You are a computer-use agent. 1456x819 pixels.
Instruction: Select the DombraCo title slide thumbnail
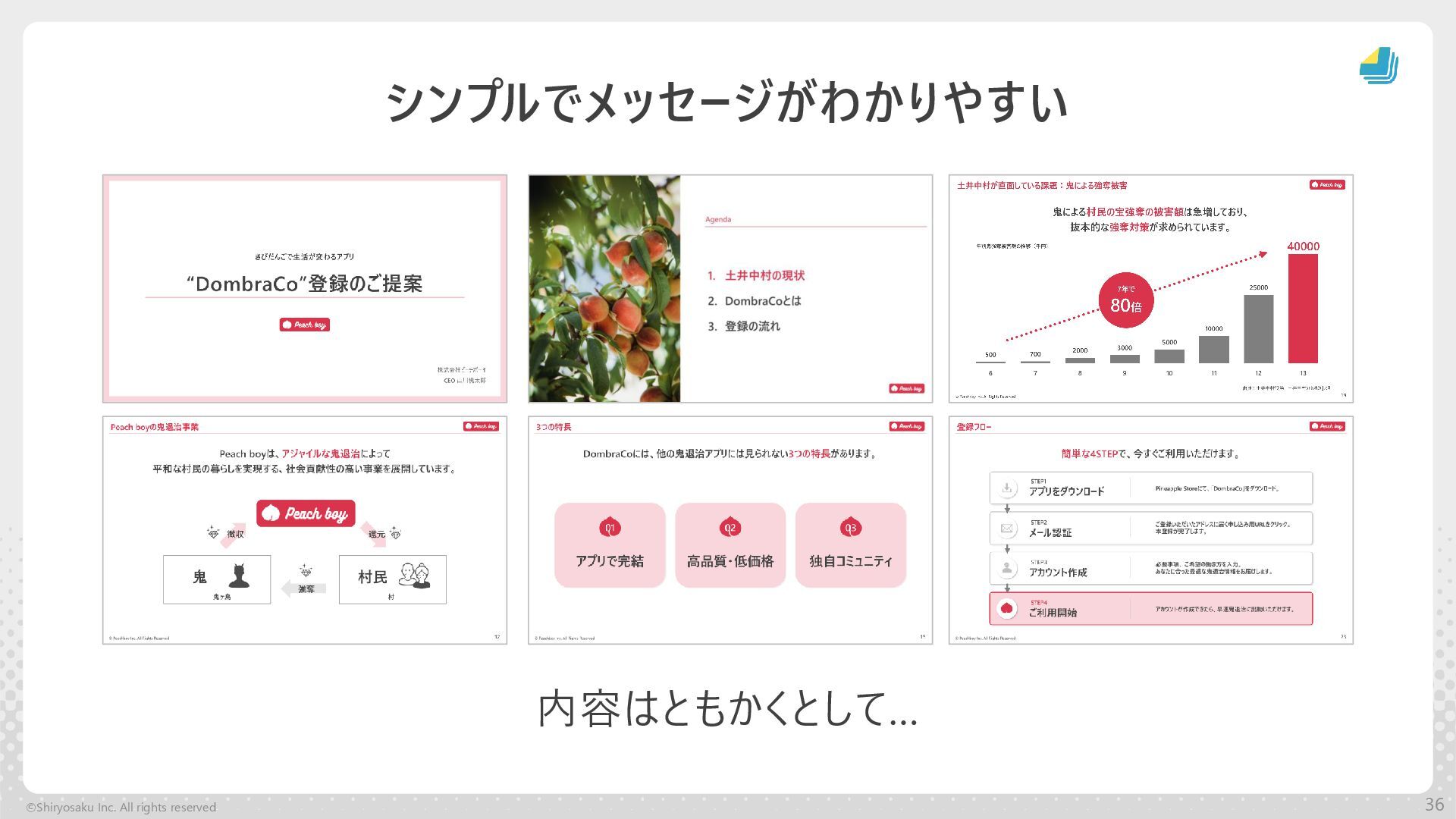(304, 288)
